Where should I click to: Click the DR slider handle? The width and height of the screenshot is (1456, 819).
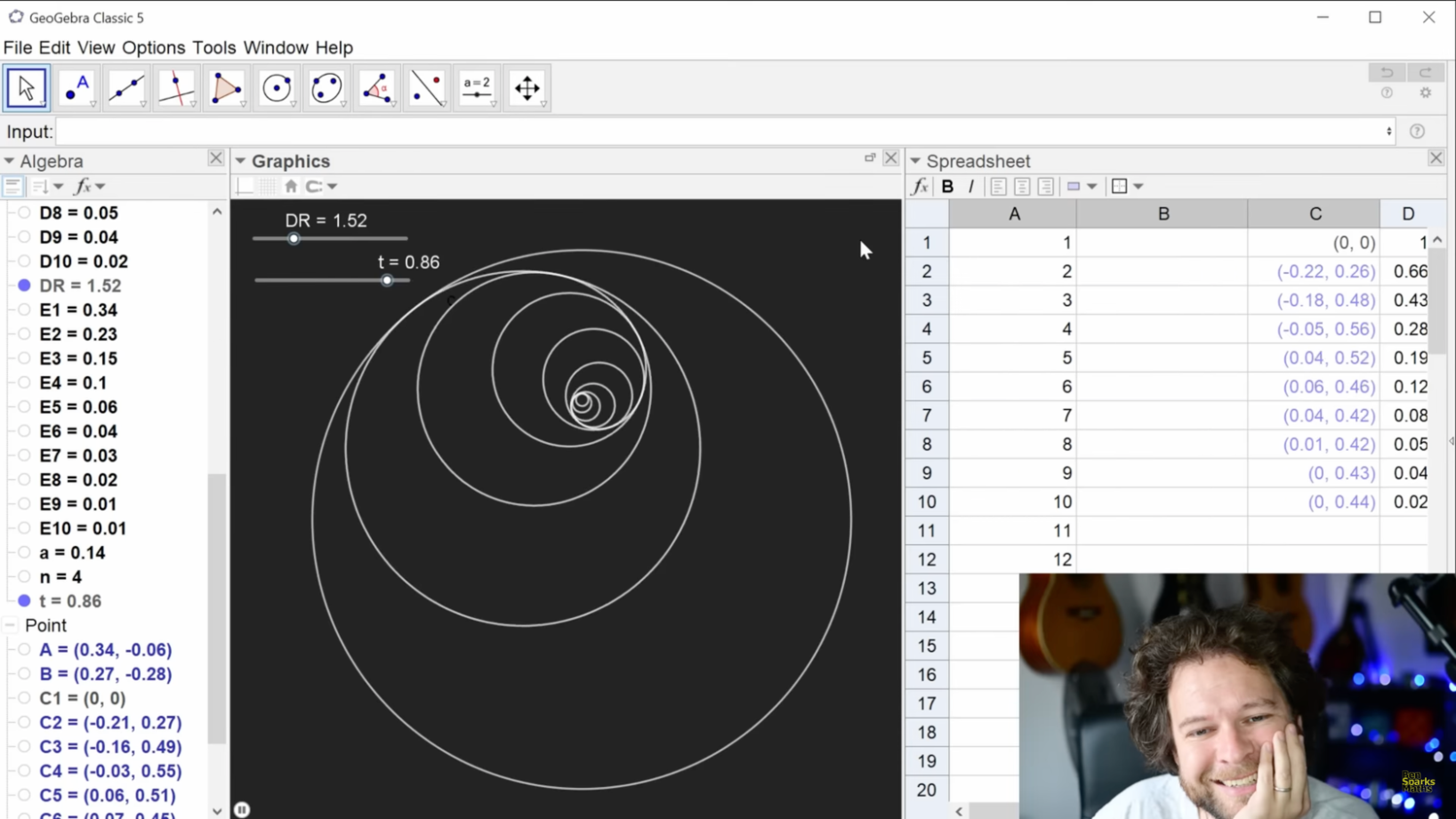click(x=294, y=238)
